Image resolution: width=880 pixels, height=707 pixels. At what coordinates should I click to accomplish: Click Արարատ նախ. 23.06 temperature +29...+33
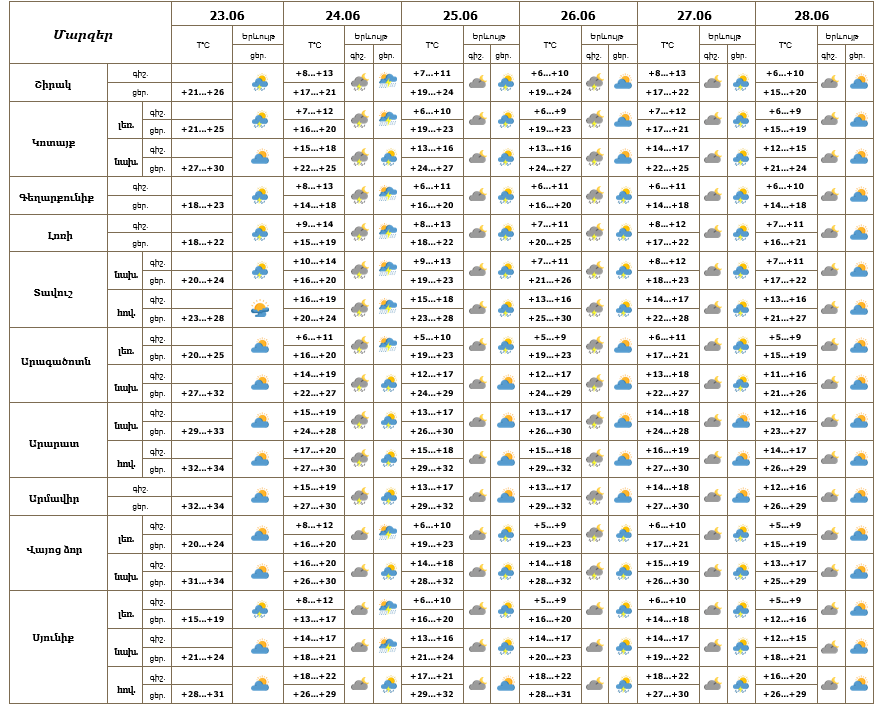coord(203,431)
